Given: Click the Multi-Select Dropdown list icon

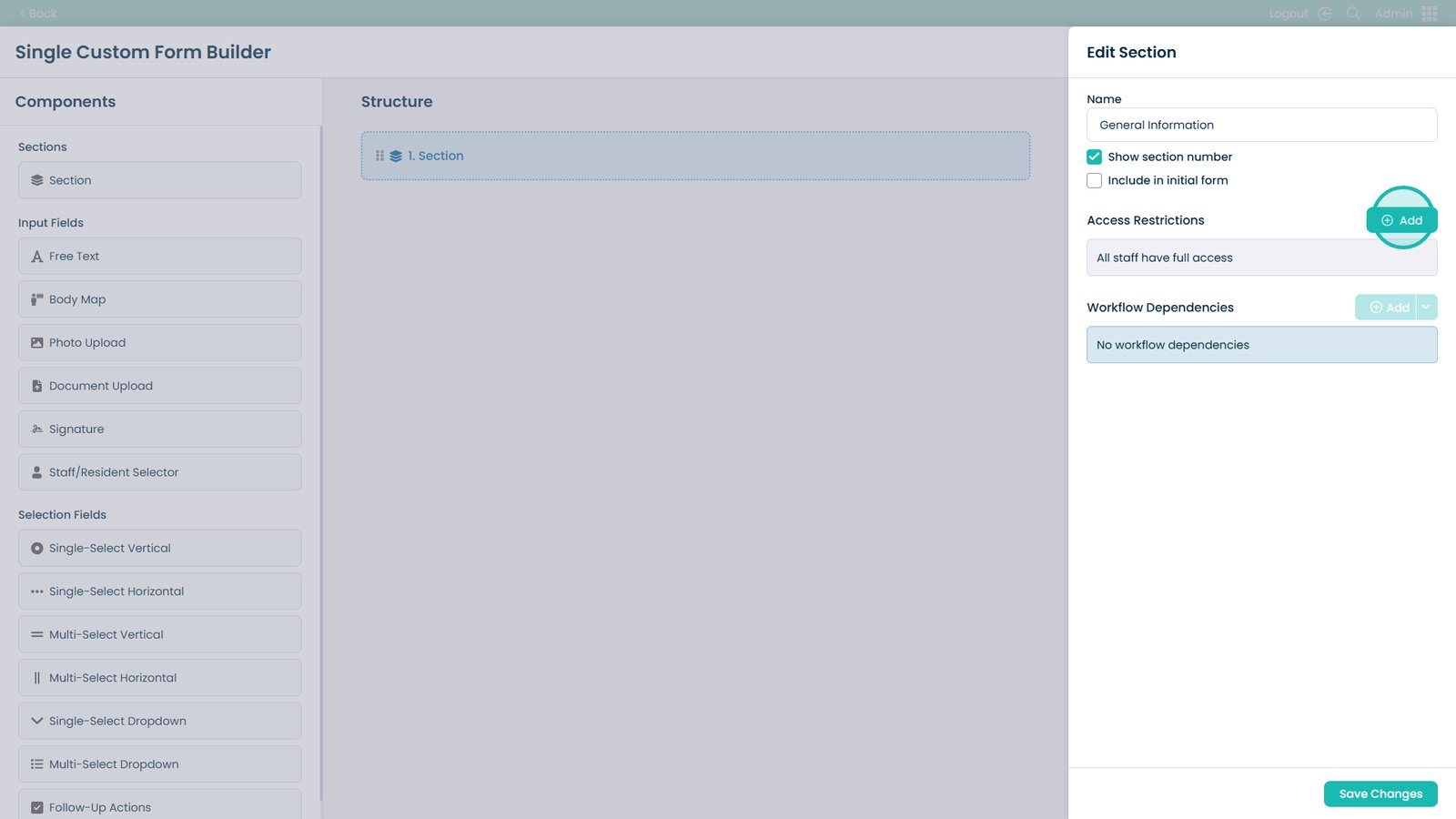Looking at the screenshot, I should (x=37, y=764).
